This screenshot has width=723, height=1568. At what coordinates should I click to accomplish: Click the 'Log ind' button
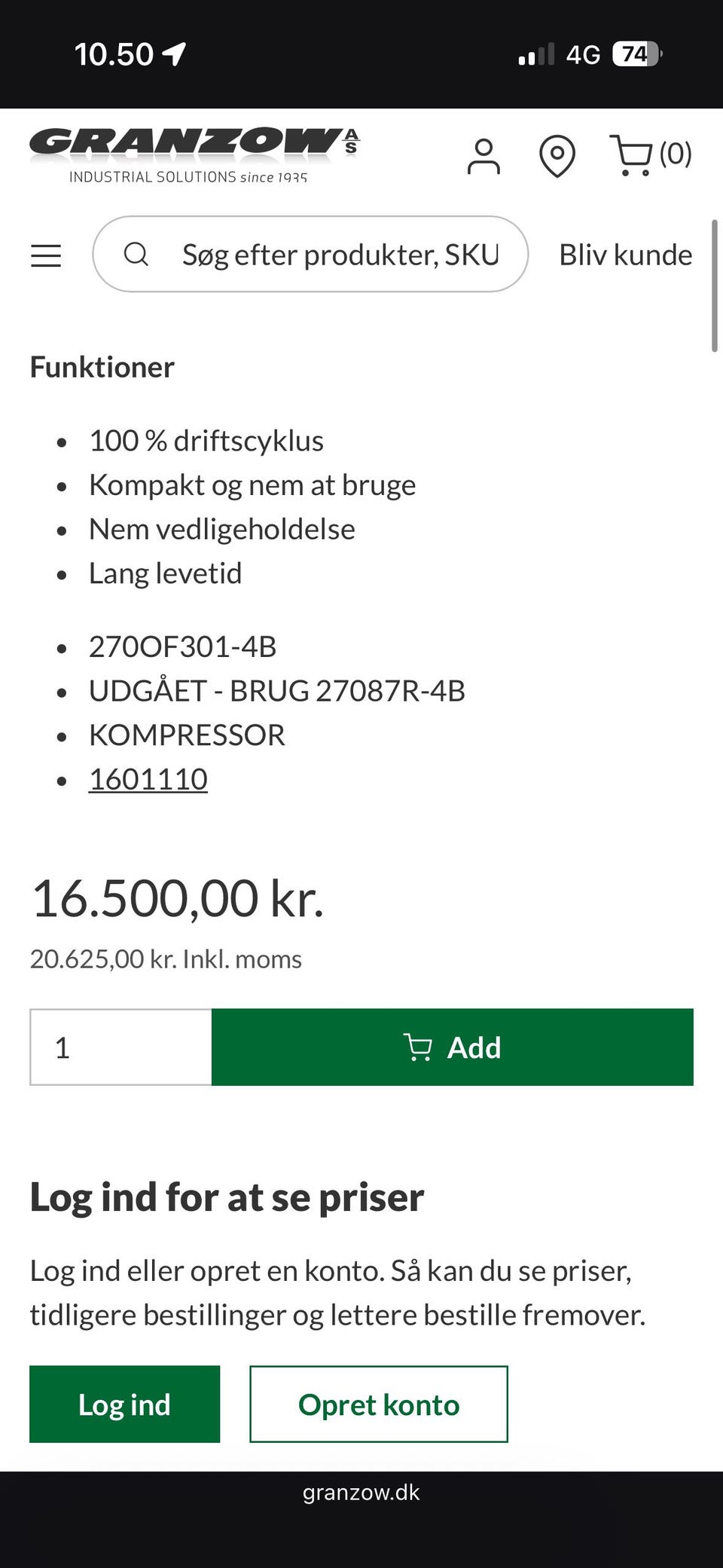click(125, 1404)
